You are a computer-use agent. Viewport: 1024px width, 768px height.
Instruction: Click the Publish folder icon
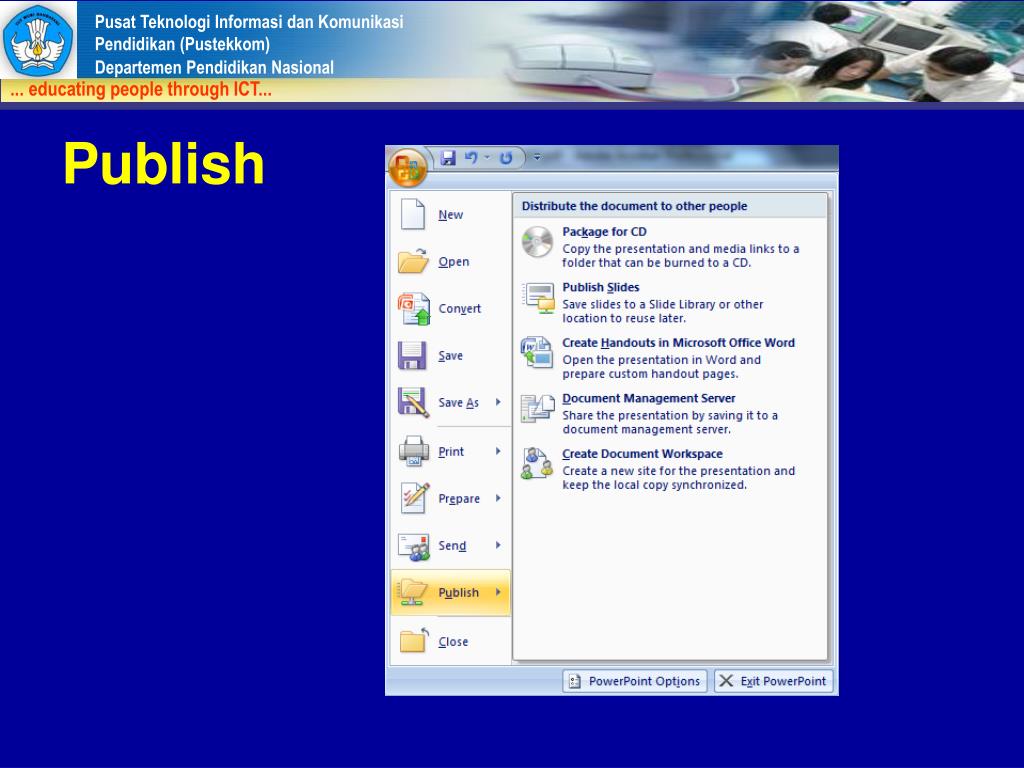413,592
